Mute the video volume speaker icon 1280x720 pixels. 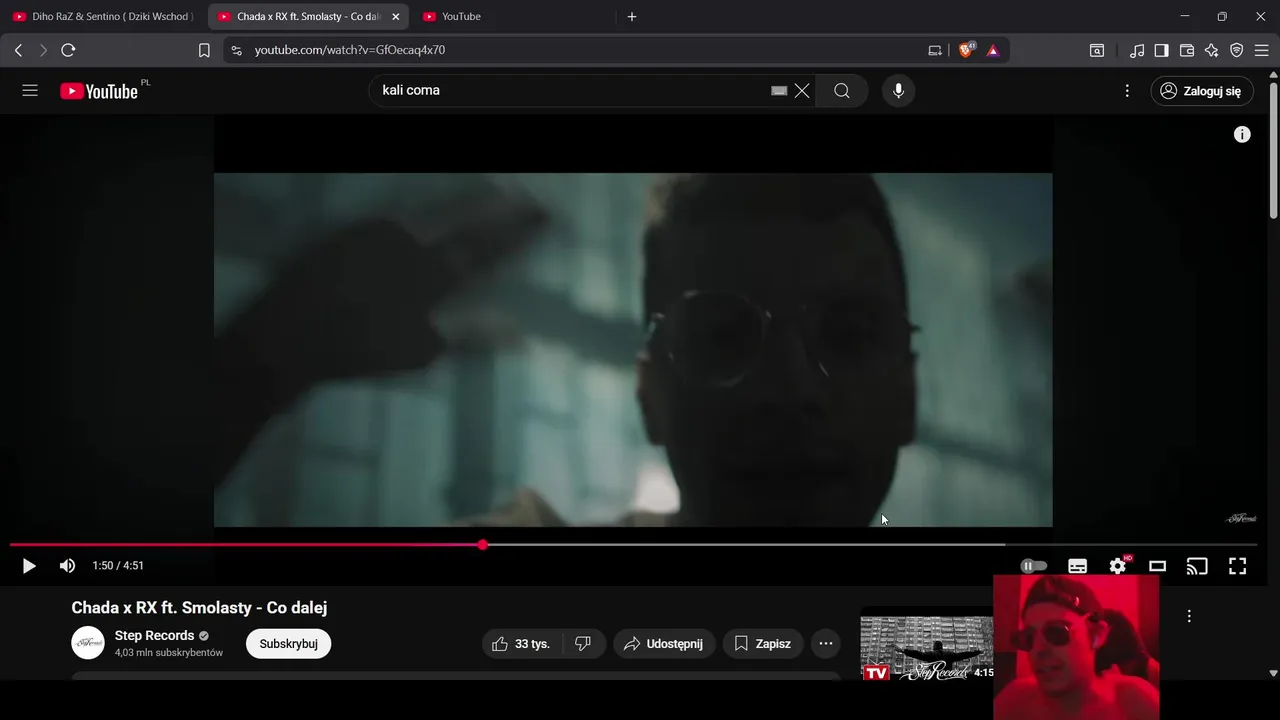coord(67,566)
